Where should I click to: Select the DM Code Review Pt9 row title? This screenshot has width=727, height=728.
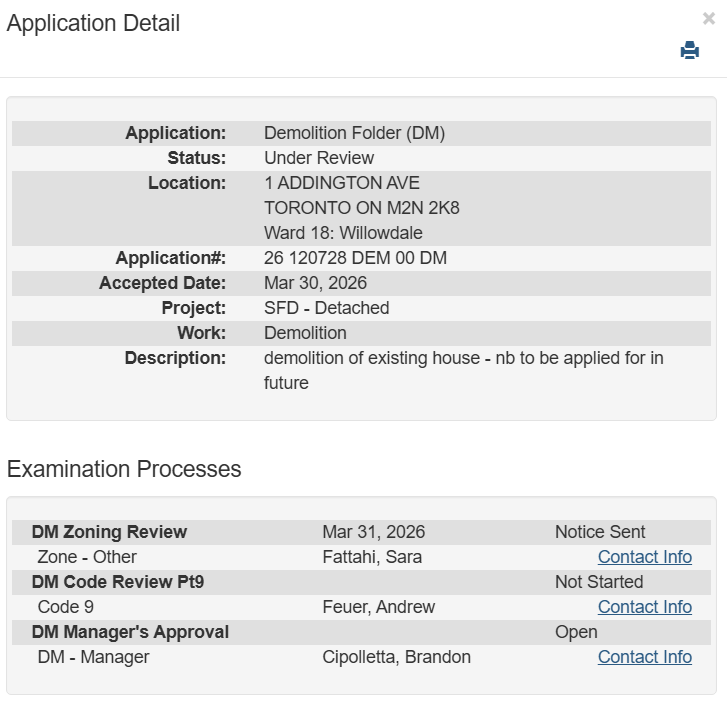click(x=118, y=582)
